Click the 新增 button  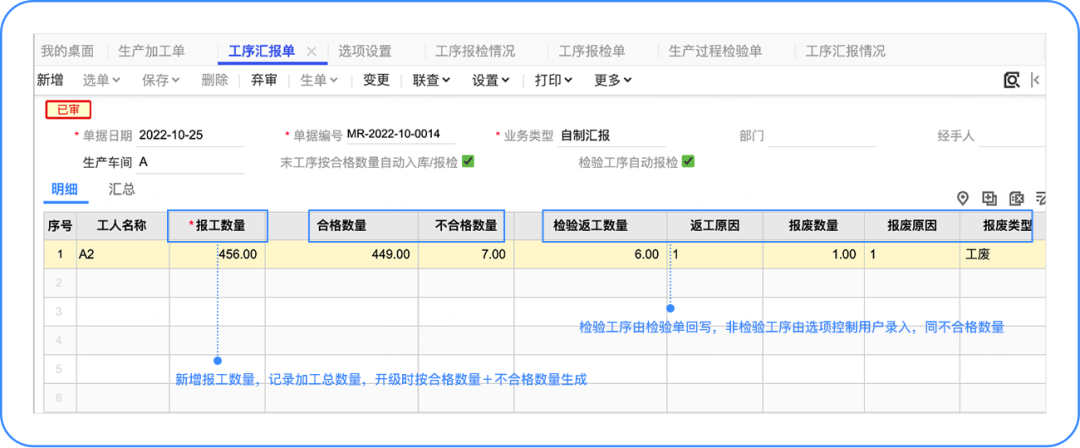pos(50,80)
